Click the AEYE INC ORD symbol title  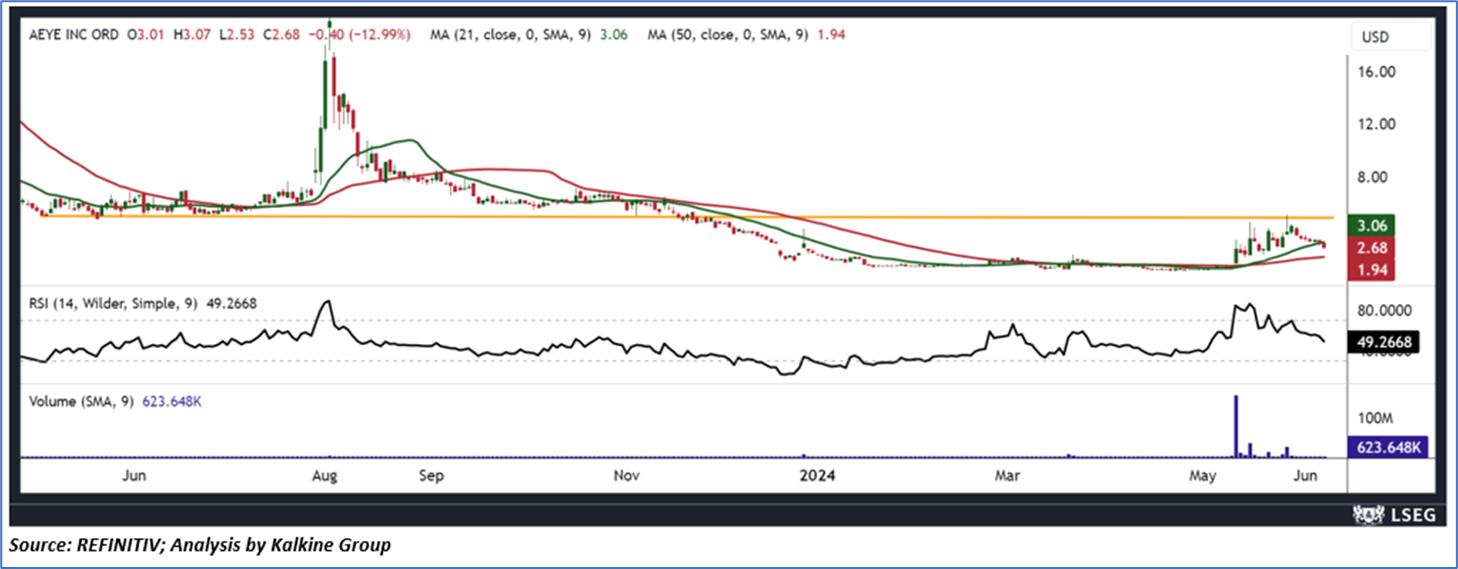(x=73, y=34)
